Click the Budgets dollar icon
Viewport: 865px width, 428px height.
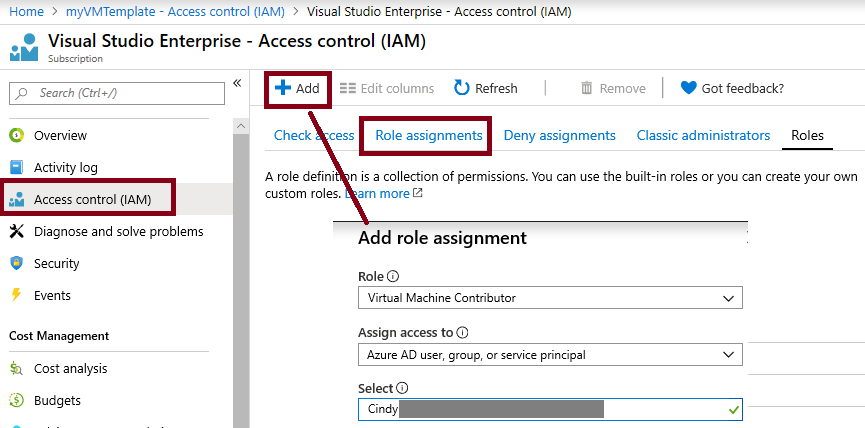17,400
